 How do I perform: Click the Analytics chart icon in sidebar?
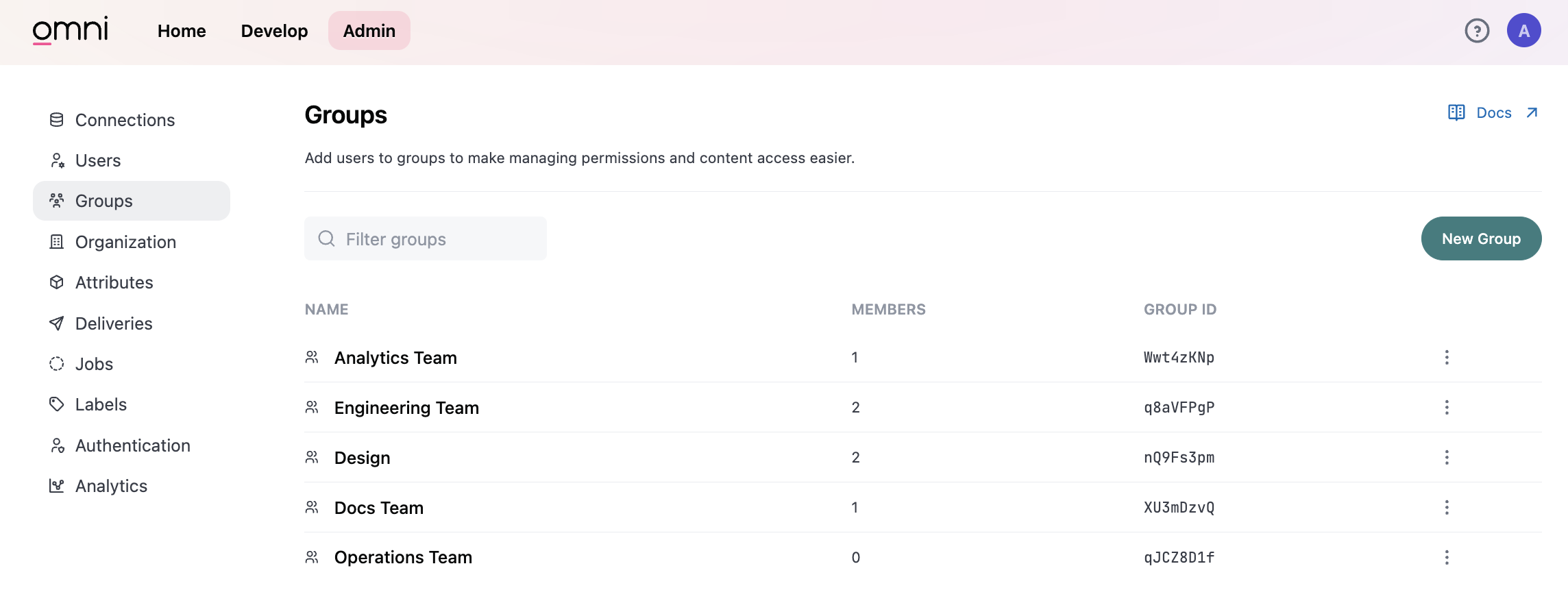pos(57,486)
